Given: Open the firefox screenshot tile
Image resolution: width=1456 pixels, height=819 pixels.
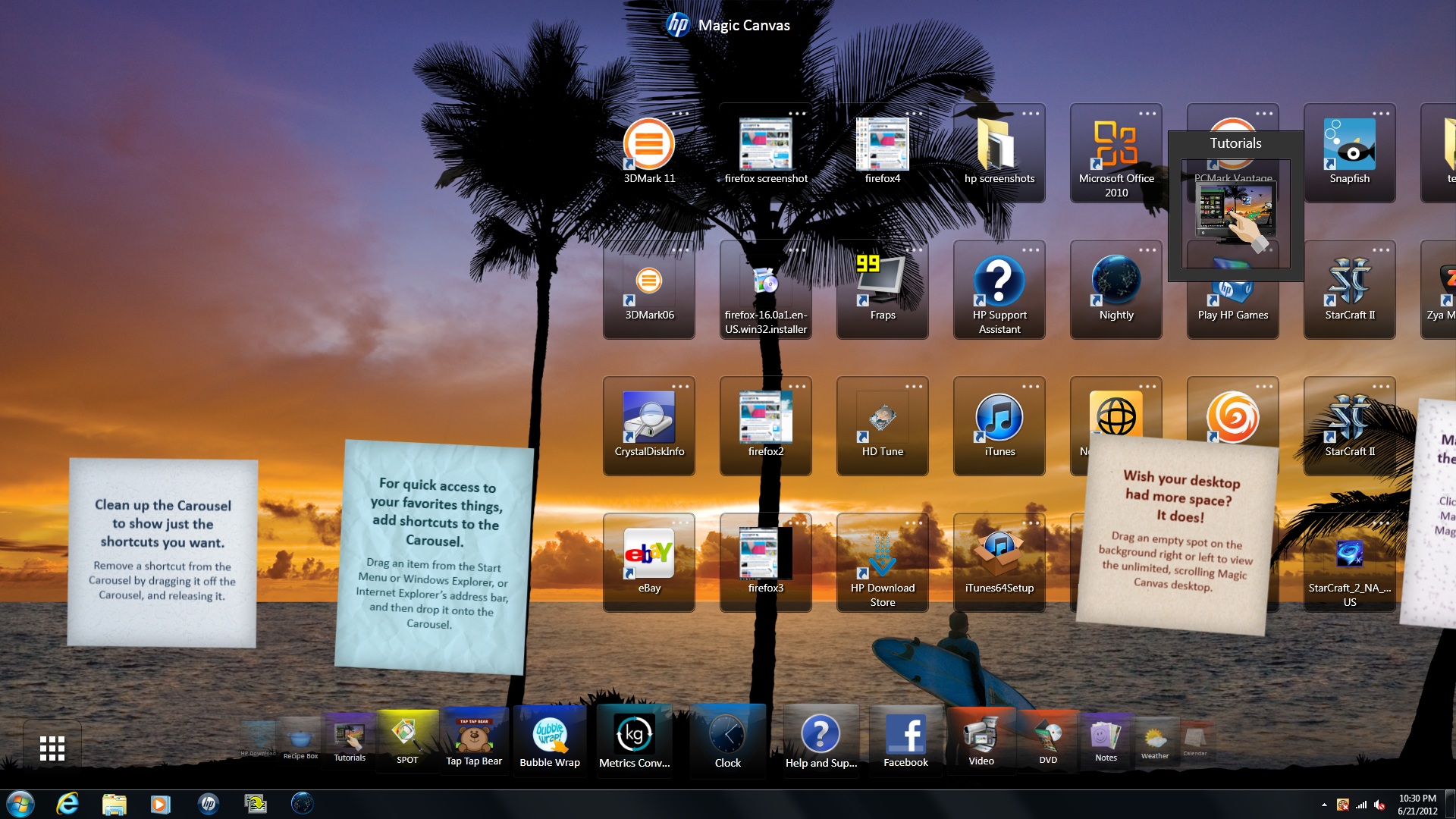Looking at the screenshot, I should (x=766, y=152).
